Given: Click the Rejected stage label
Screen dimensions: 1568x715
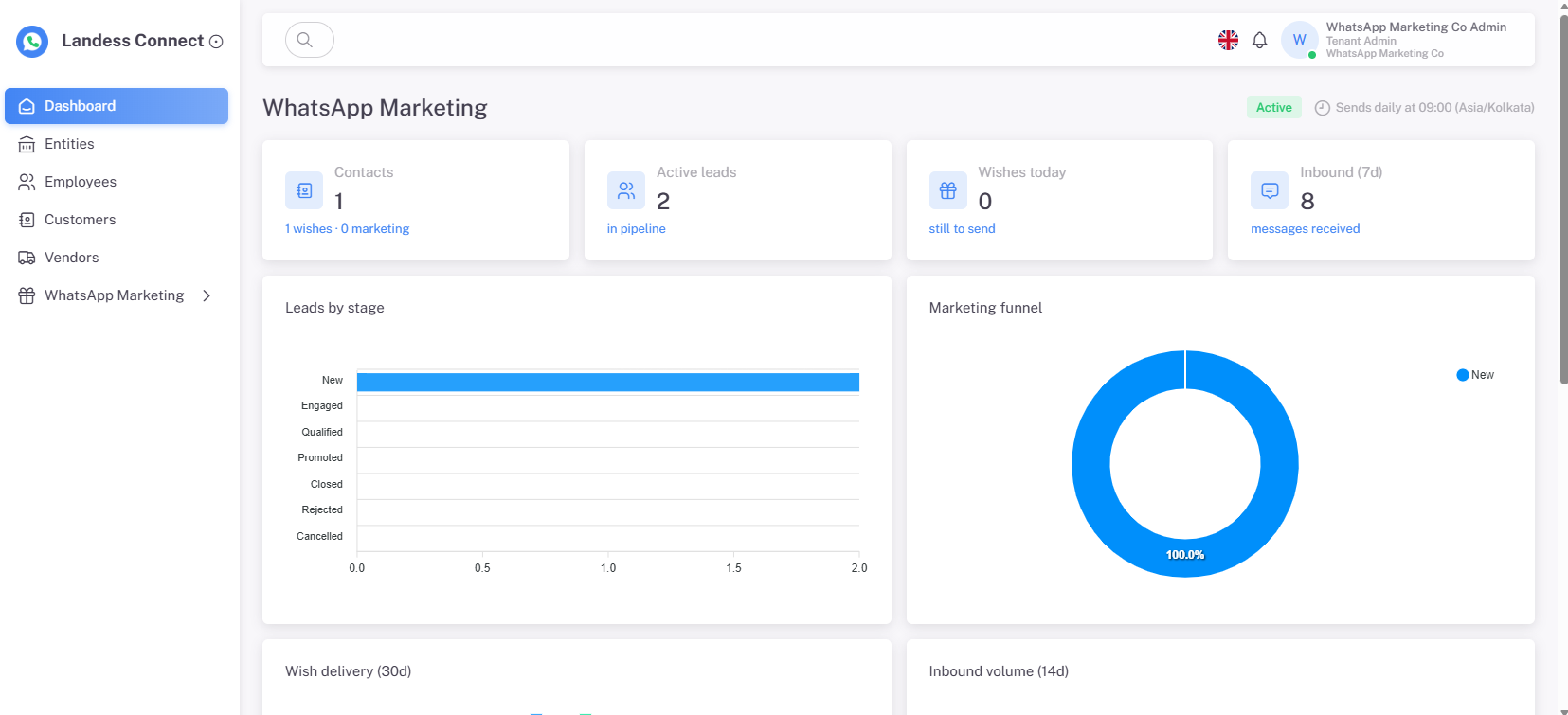Looking at the screenshot, I should click(x=322, y=509).
